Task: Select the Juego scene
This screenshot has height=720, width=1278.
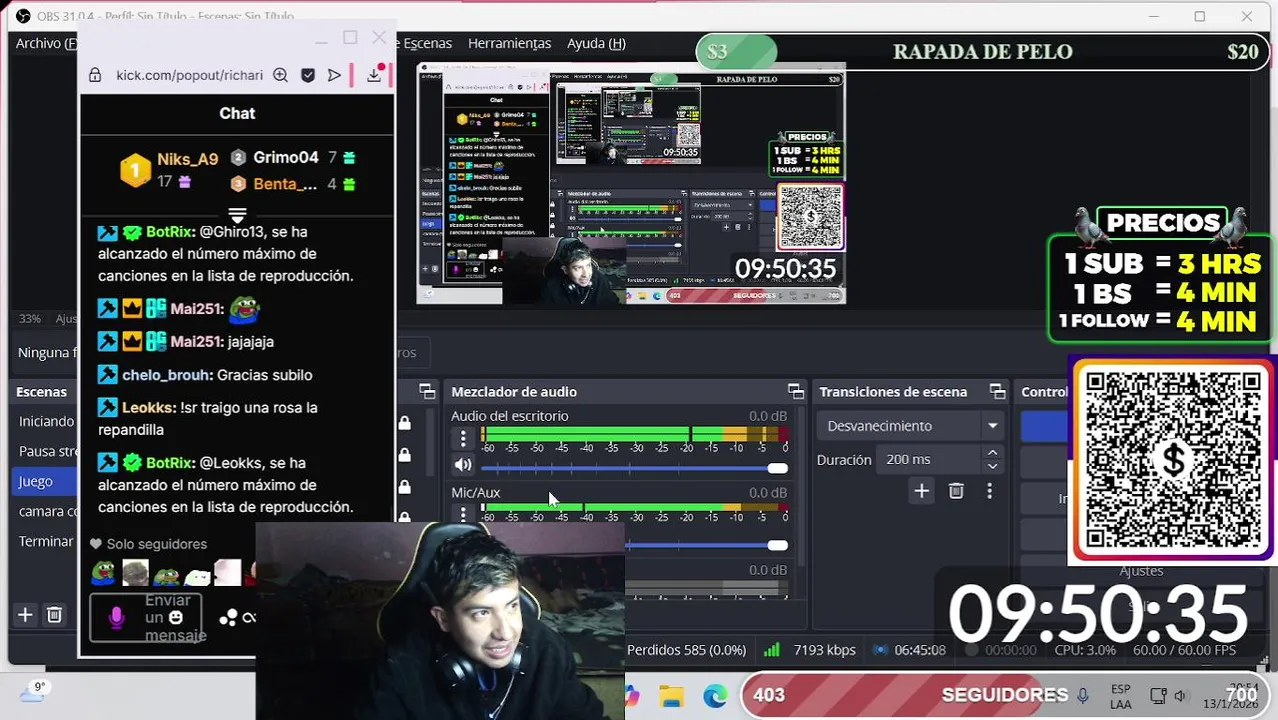Action: 46,481
